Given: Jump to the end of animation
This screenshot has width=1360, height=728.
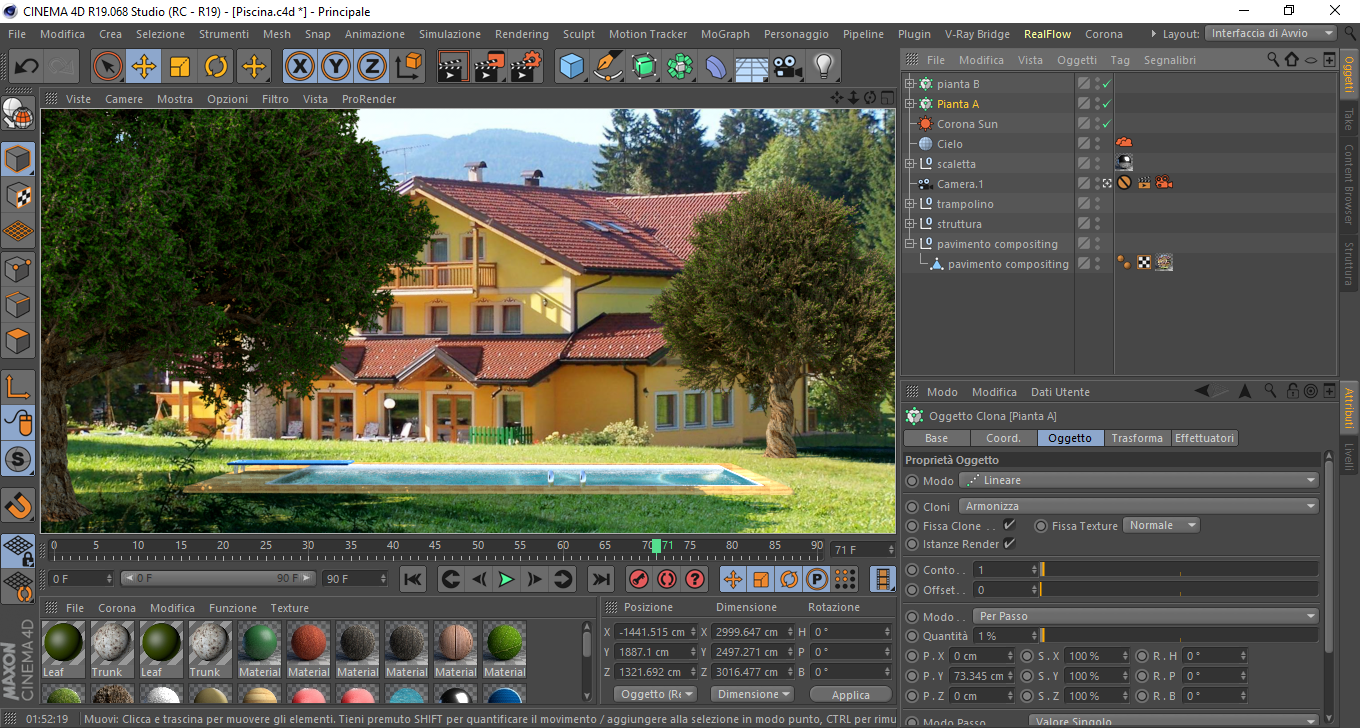Looking at the screenshot, I should 600,578.
